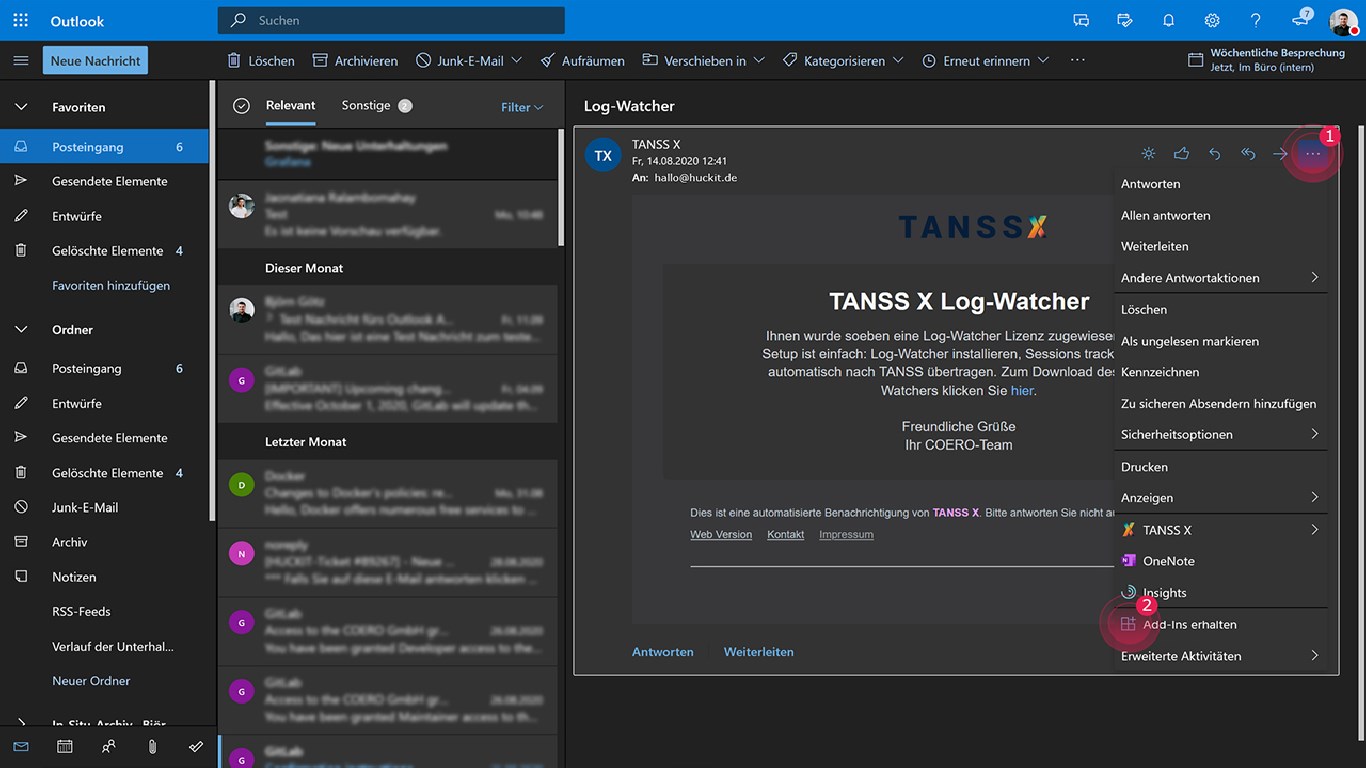Toggle the select-all circle checkbox
The height and width of the screenshot is (768, 1366).
pos(241,106)
